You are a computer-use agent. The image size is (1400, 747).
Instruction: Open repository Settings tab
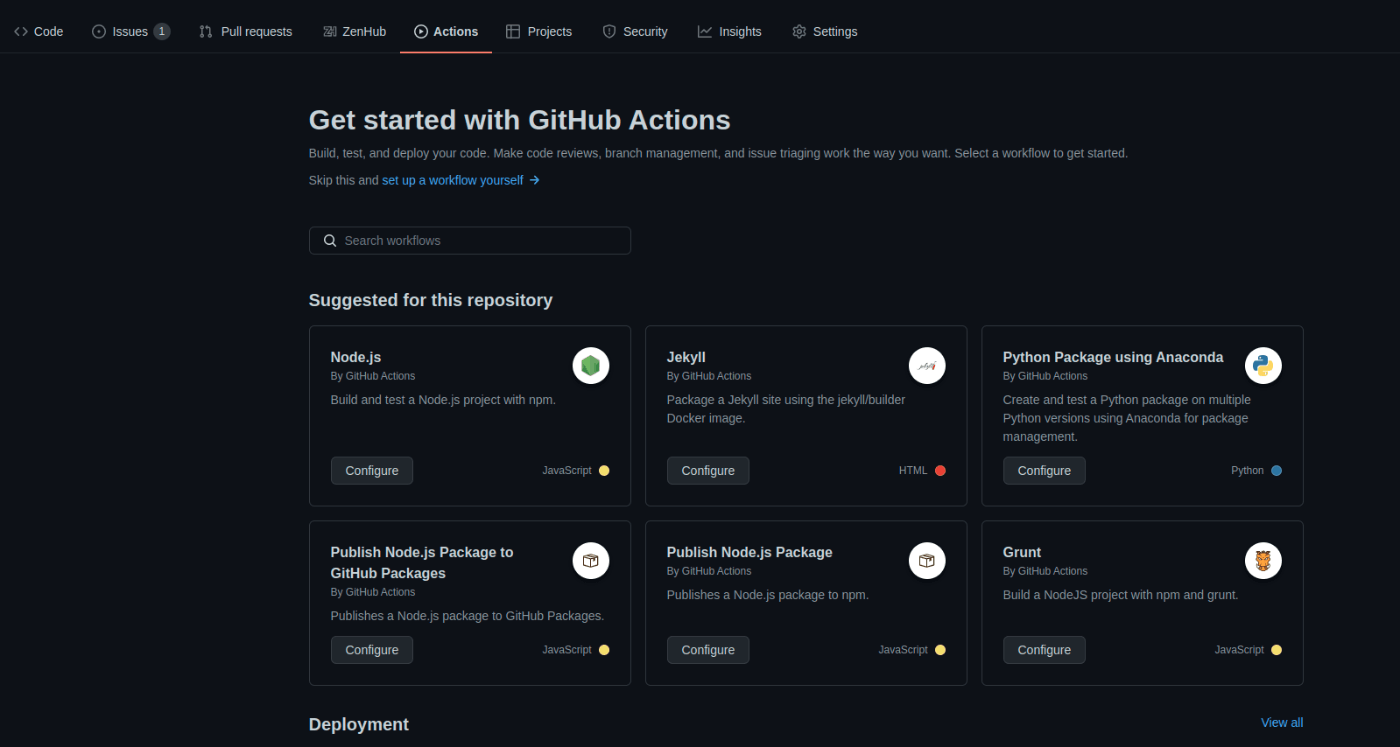[825, 31]
